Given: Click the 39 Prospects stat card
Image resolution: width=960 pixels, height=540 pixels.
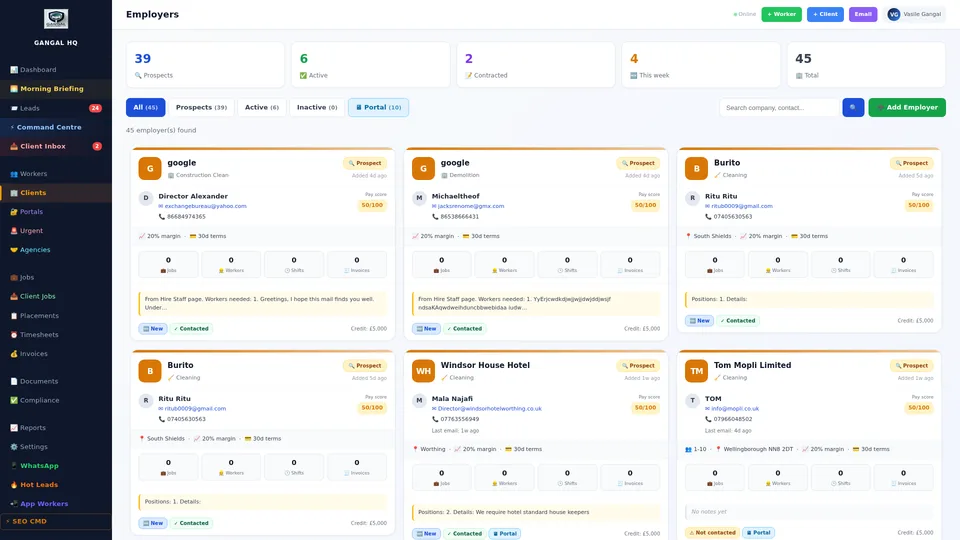Looking at the screenshot, I should click(x=205, y=65).
